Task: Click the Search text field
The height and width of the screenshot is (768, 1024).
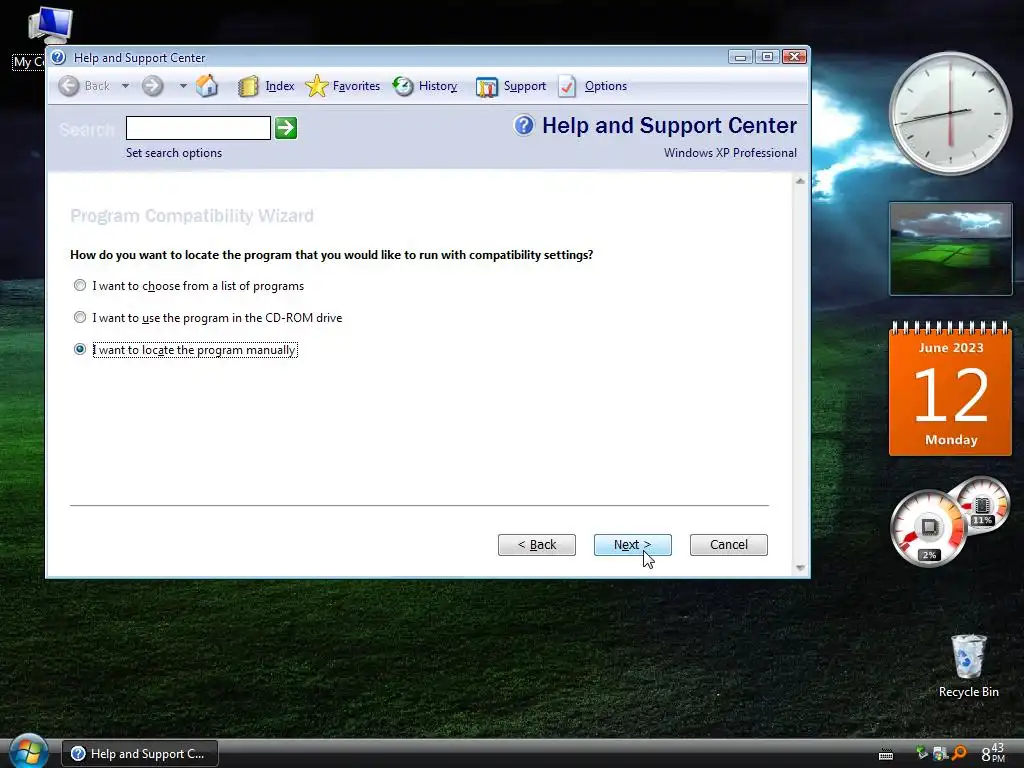Action: tap(198, 128)
